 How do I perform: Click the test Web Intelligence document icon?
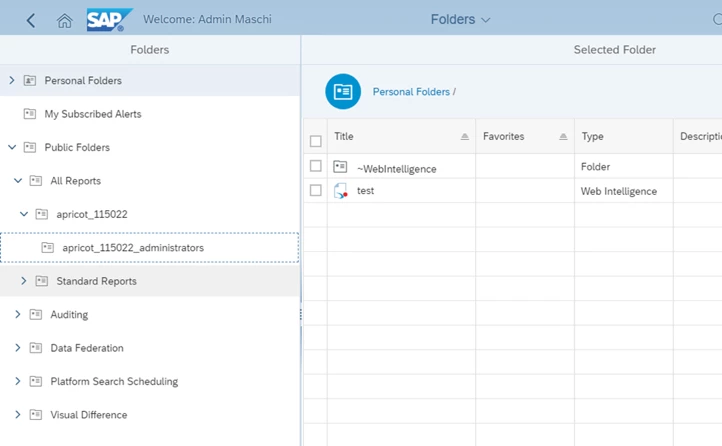[340, 191]
